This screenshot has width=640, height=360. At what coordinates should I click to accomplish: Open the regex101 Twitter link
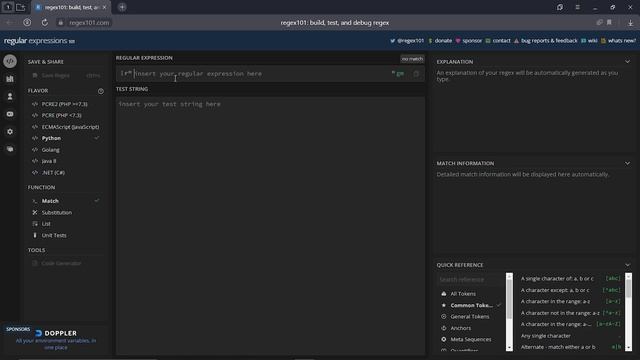(407, 41)
